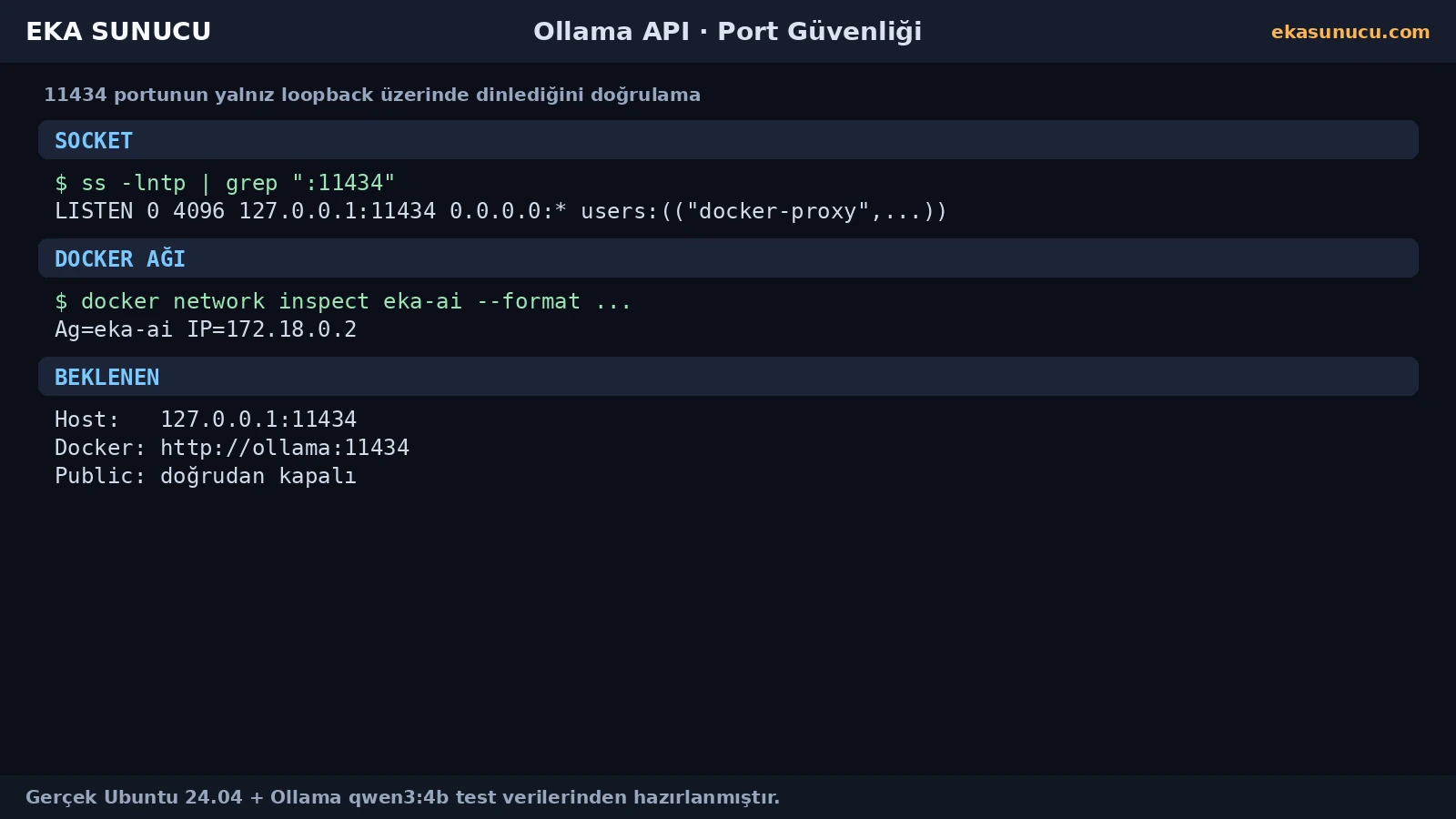Screen dimensions: 1456x819
Task: Click the docker-proxy users text
Action: click(x=763, y=211)
